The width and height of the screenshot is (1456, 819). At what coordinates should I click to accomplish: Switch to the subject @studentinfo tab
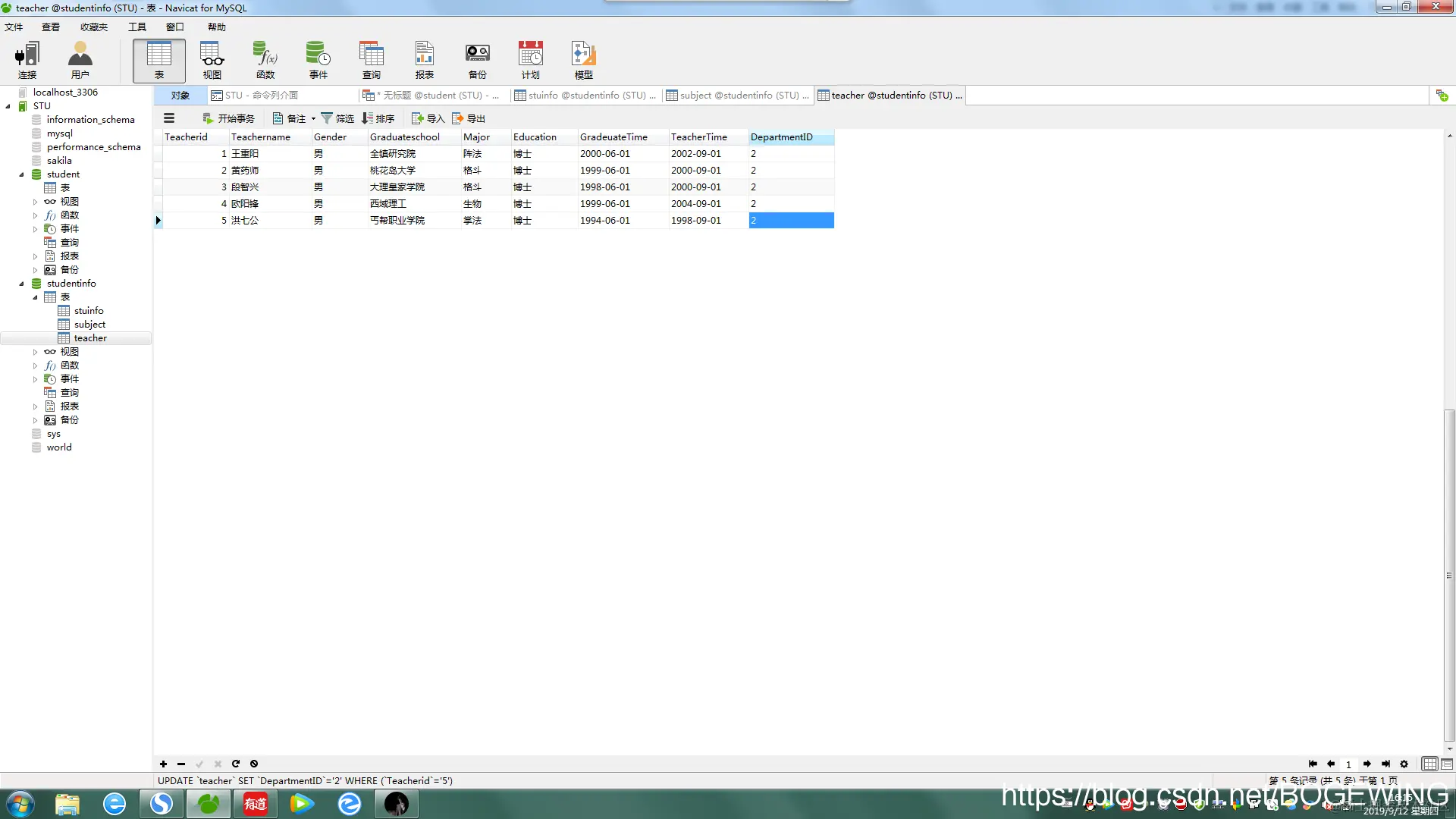point(736,95)
